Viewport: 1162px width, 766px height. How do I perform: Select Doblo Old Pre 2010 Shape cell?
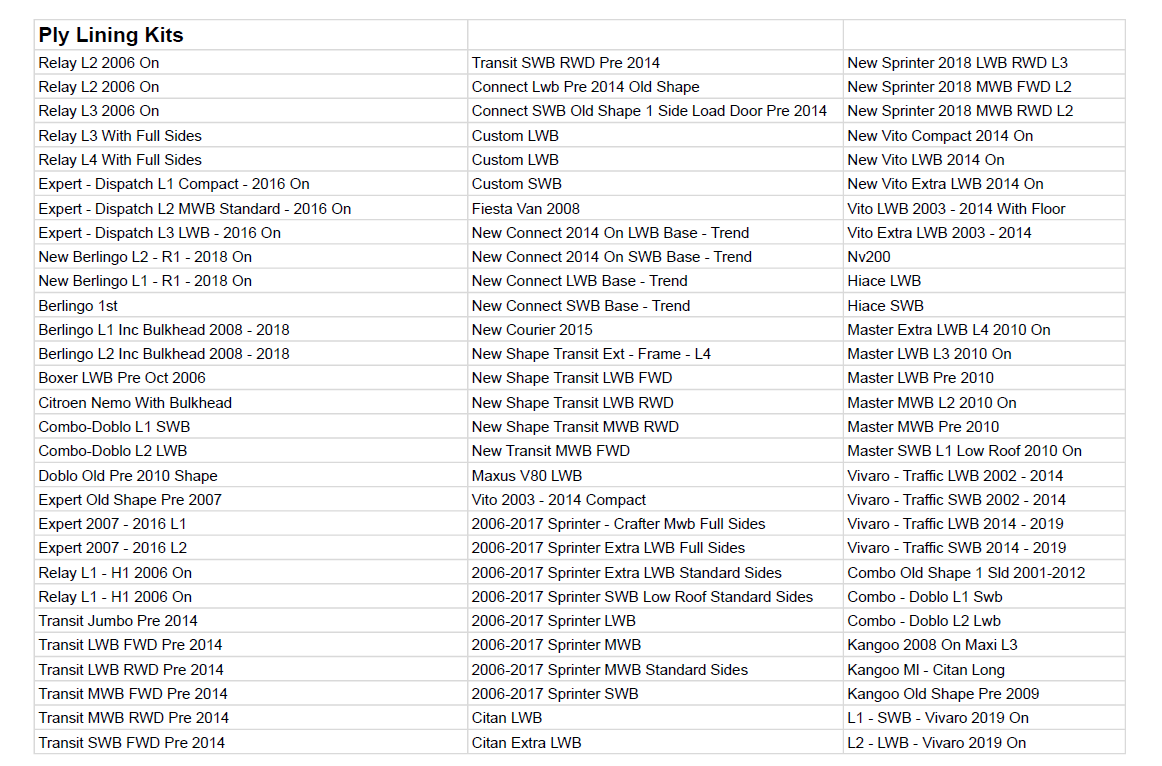128,476
